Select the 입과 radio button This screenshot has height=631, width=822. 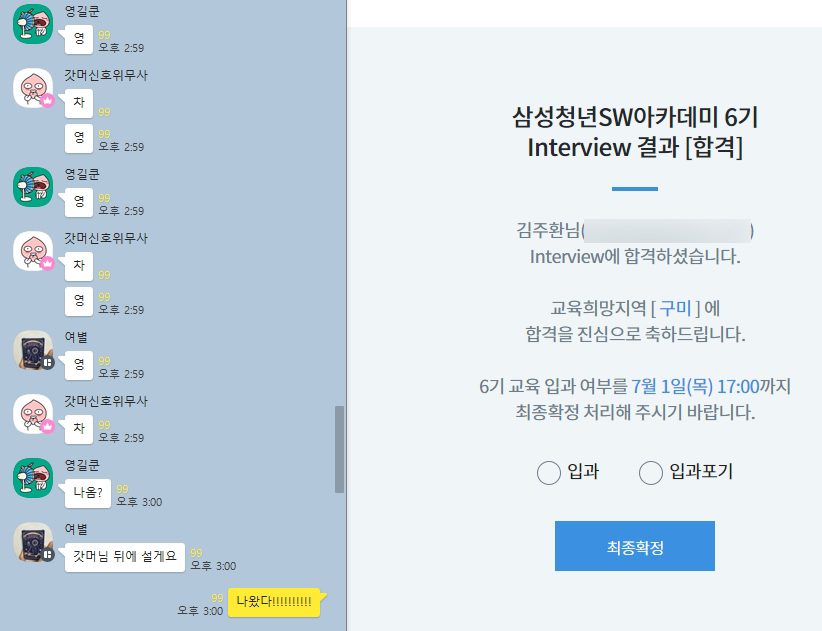tap(549, 473)
